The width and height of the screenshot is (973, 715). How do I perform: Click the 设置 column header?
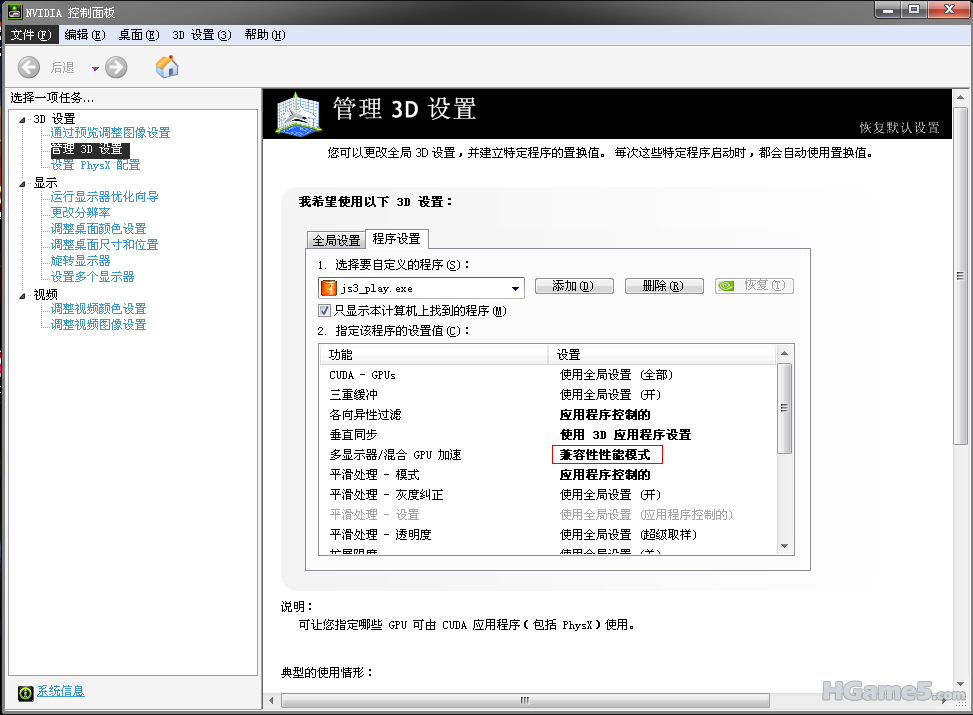[x=662, y=354]
